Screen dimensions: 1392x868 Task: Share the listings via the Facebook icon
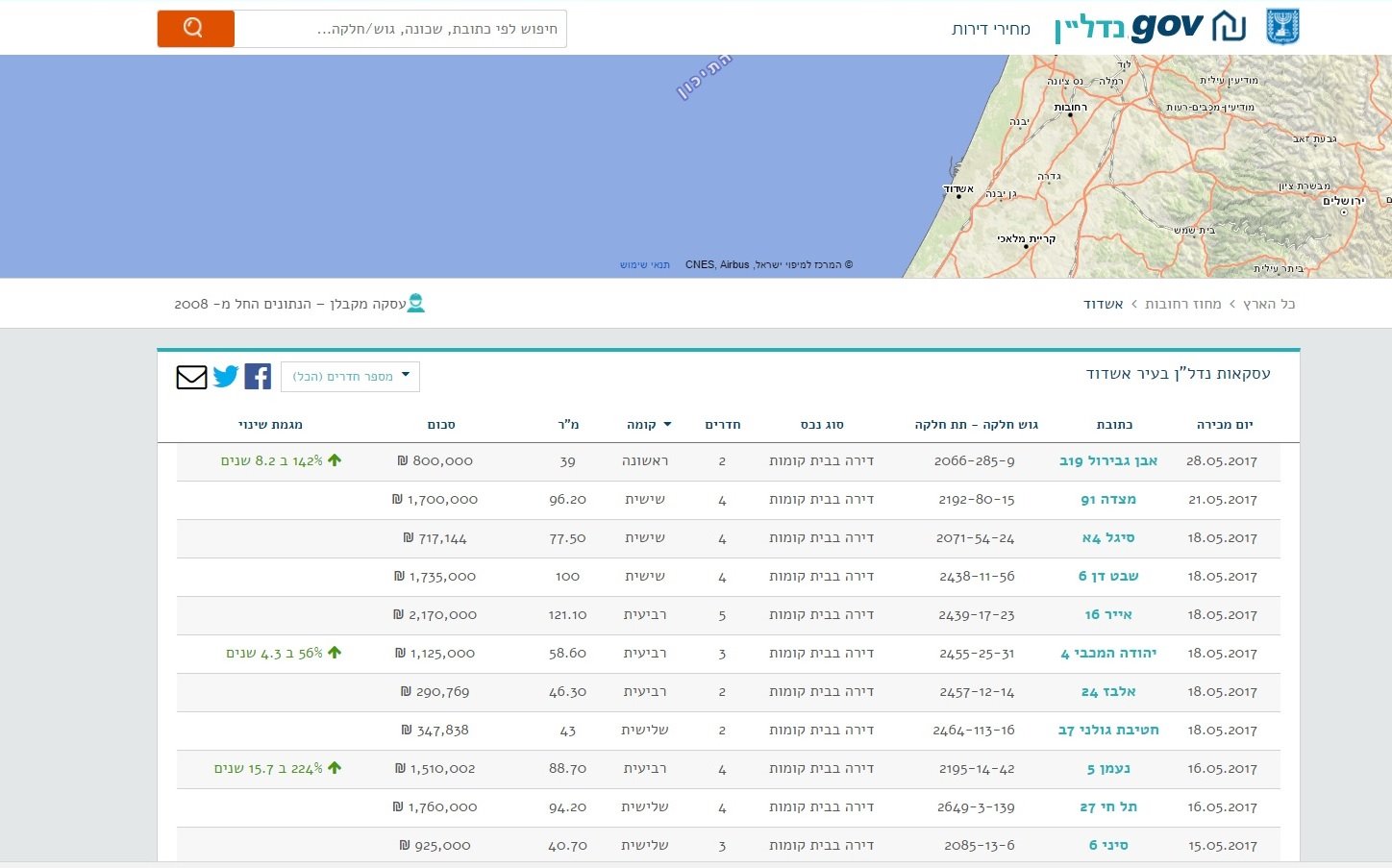pos(258,376)
